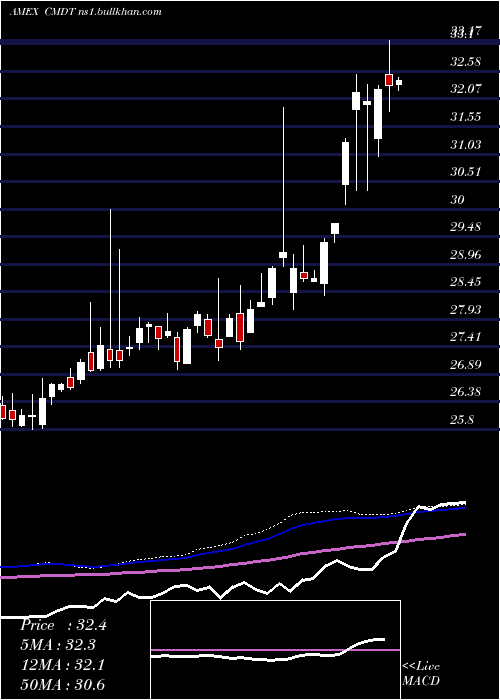
Task: Click the 28.96 price axis label
Action: [x=466, y=255]
